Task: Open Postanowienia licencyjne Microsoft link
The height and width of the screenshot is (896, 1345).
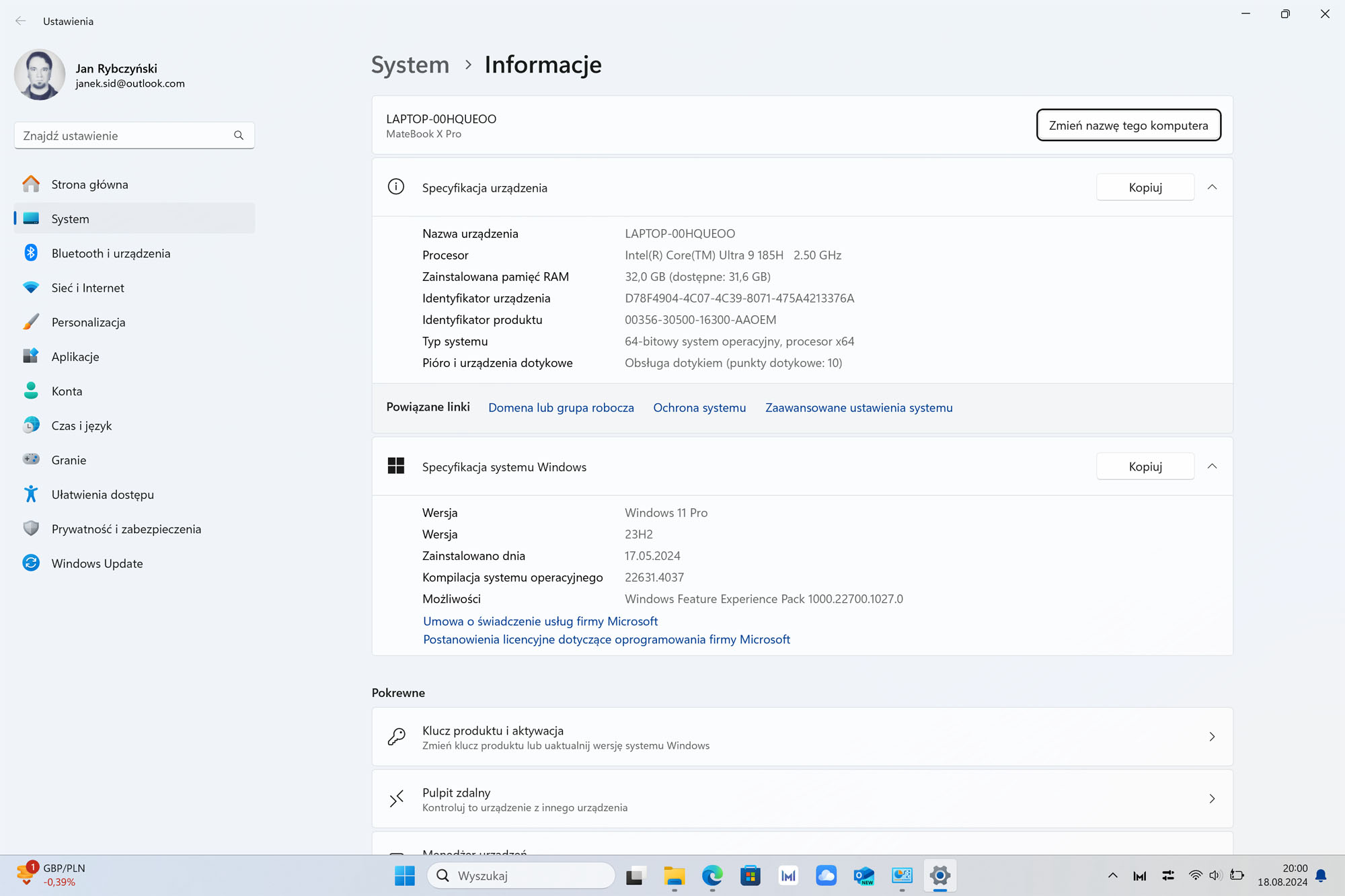Action: (607, 639)
